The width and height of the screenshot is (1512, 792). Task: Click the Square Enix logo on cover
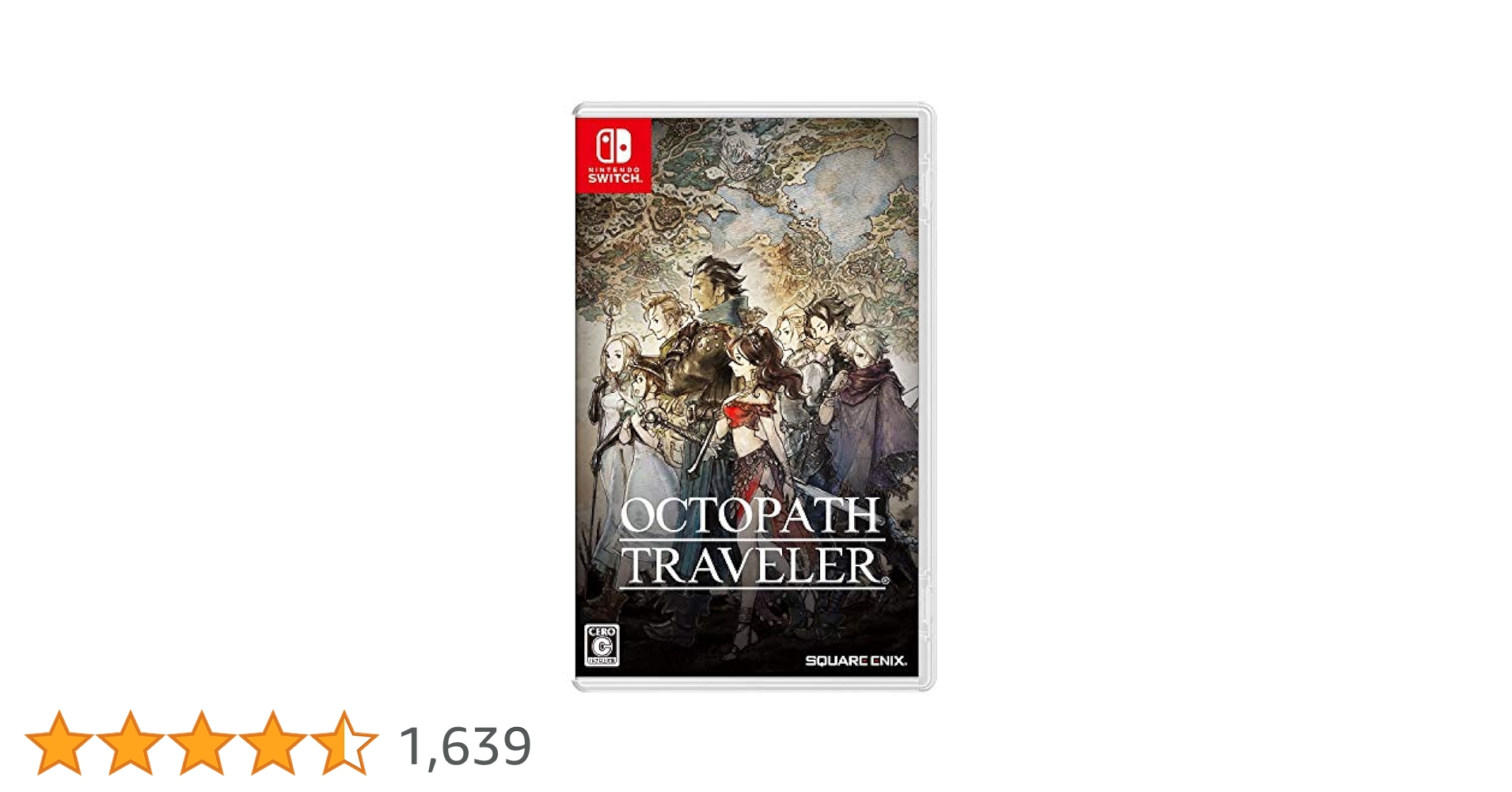(x=856, y=661)
